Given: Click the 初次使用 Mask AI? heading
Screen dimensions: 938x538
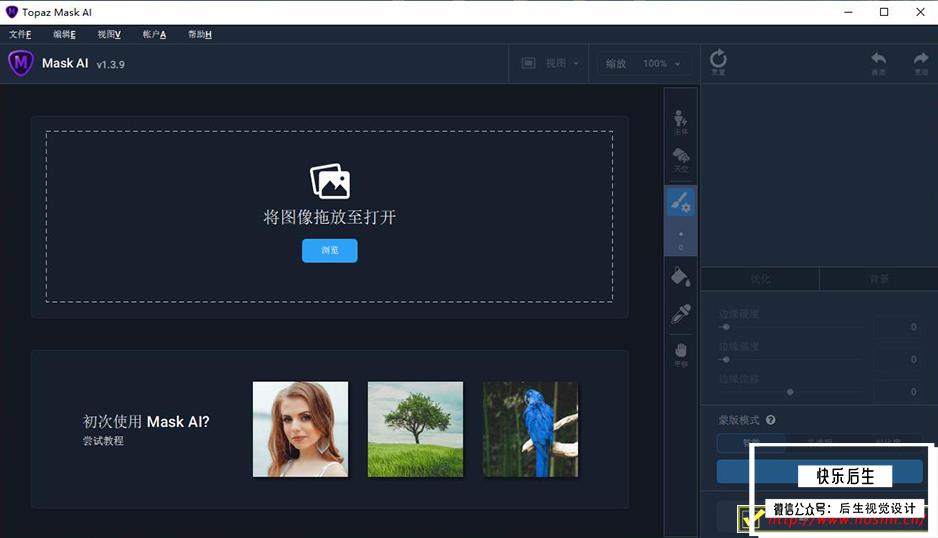Looking at the screenshot, I should pos(146,421).
